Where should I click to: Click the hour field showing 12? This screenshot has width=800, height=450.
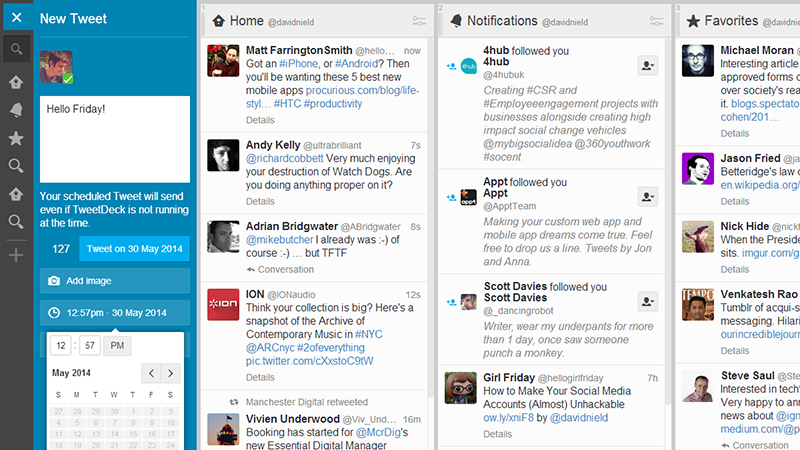click(61, 345)
